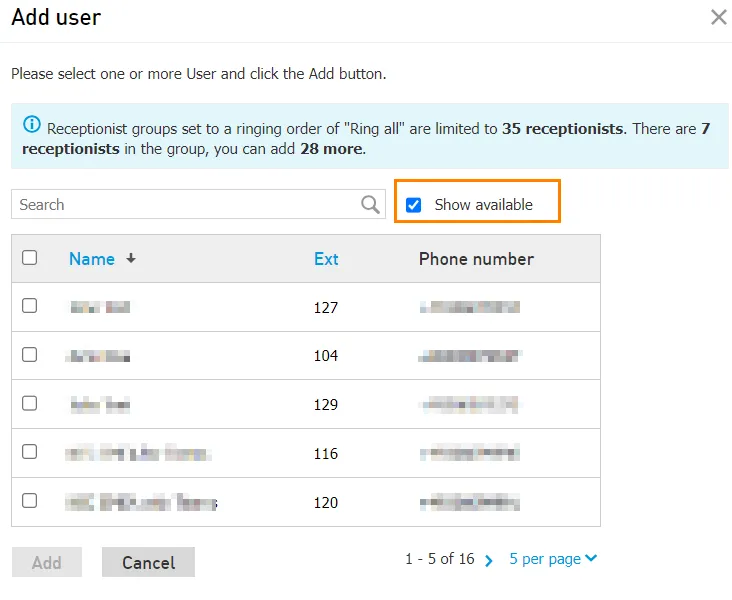Click the info icon in banner
The image size is (732, 600).
[x=32, y=124]
